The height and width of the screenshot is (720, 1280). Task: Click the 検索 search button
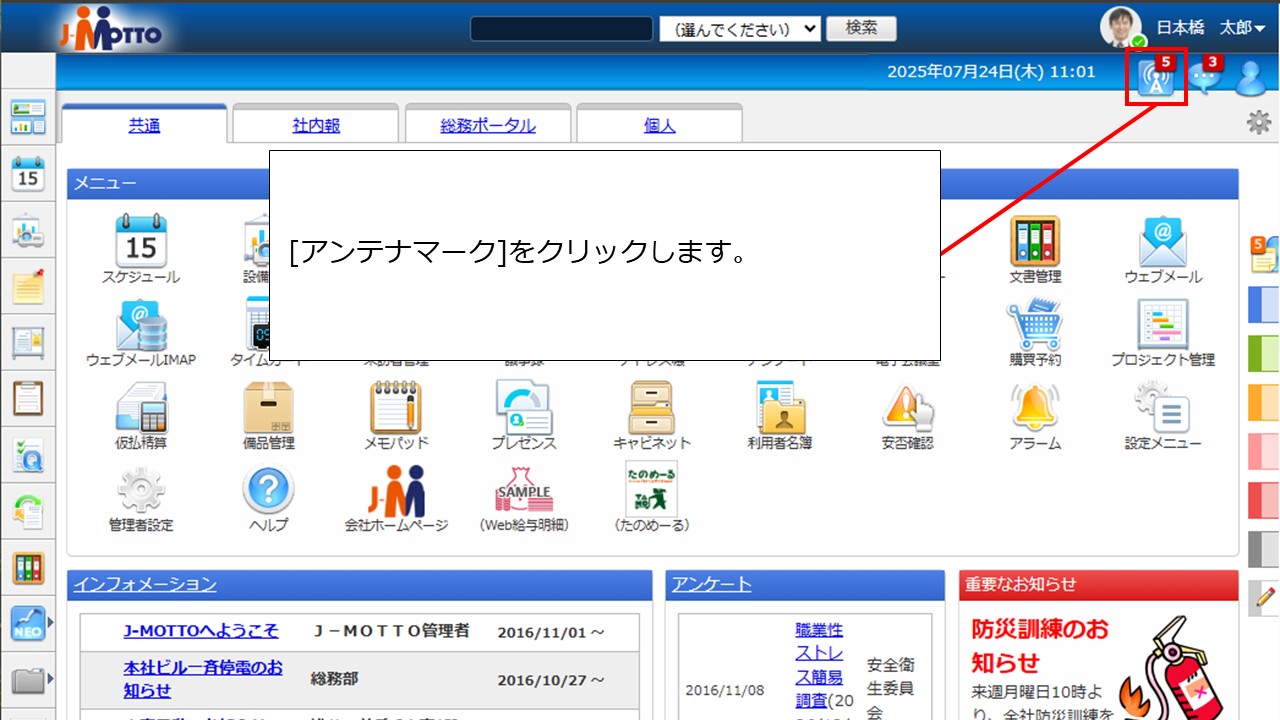pyautogui.click(x=860, y=28)
